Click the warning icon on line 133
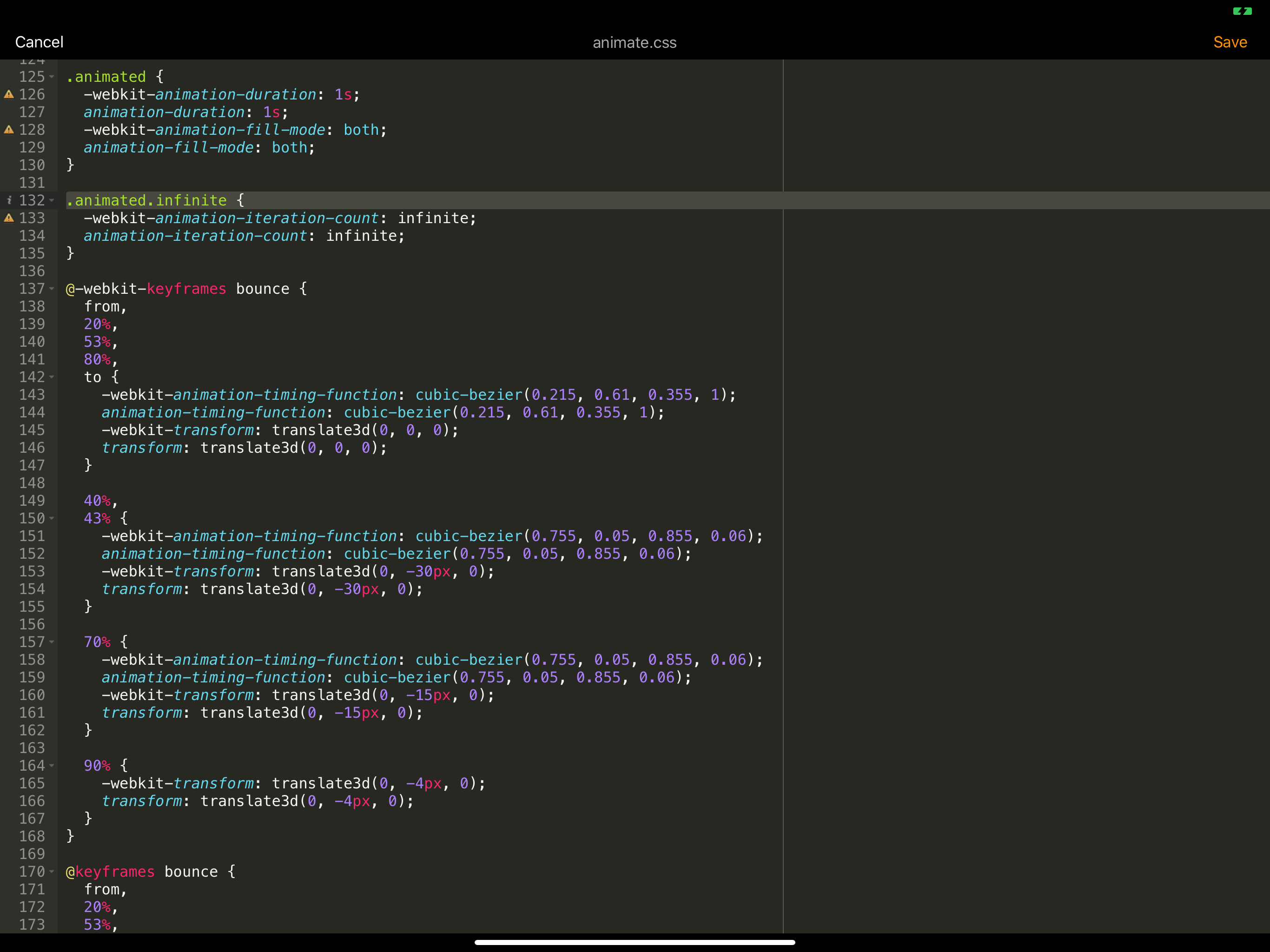This screenshot has height=952, width=1270. click(9, 218)
